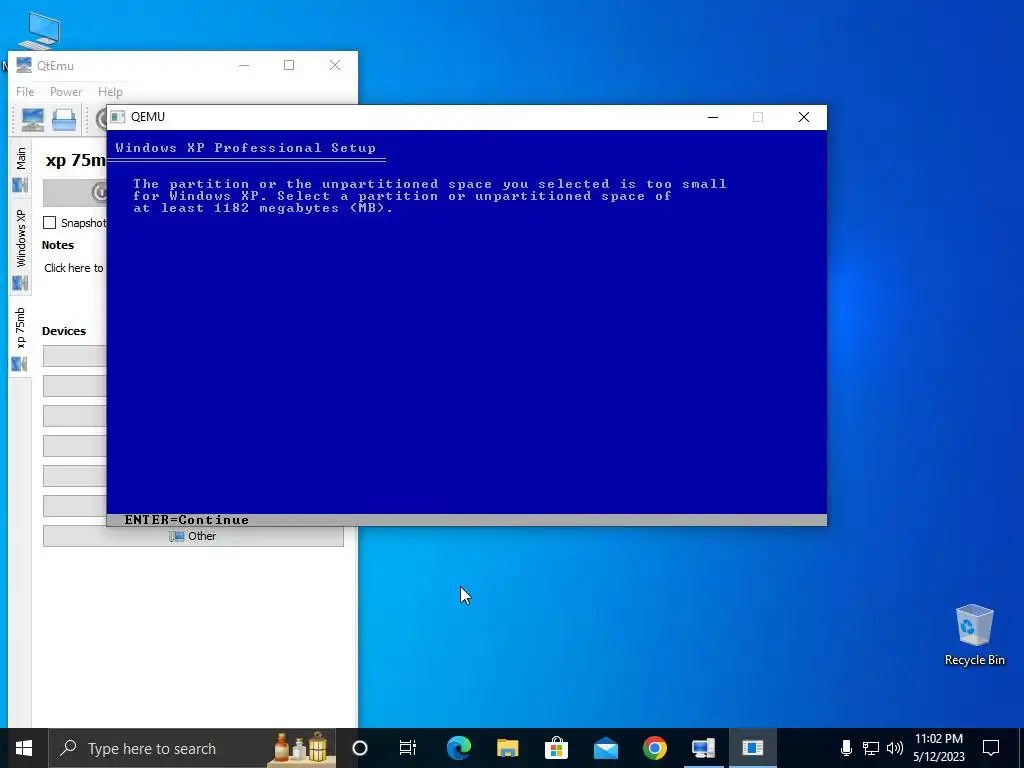Click the blue drive icon in QtEmu toolbar
The height and width of the screenshot is (768, 1024).
64,120
